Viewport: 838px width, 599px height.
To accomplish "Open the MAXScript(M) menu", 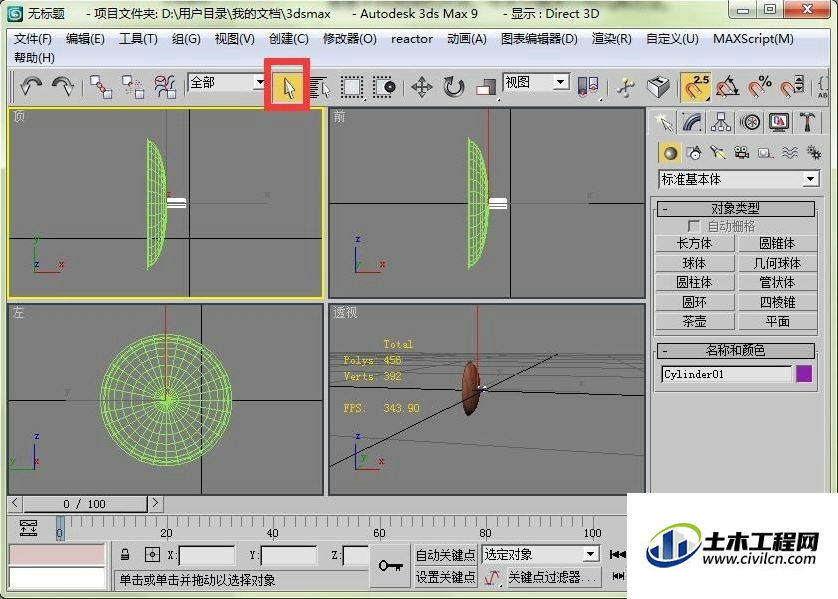I will [753, 39].
